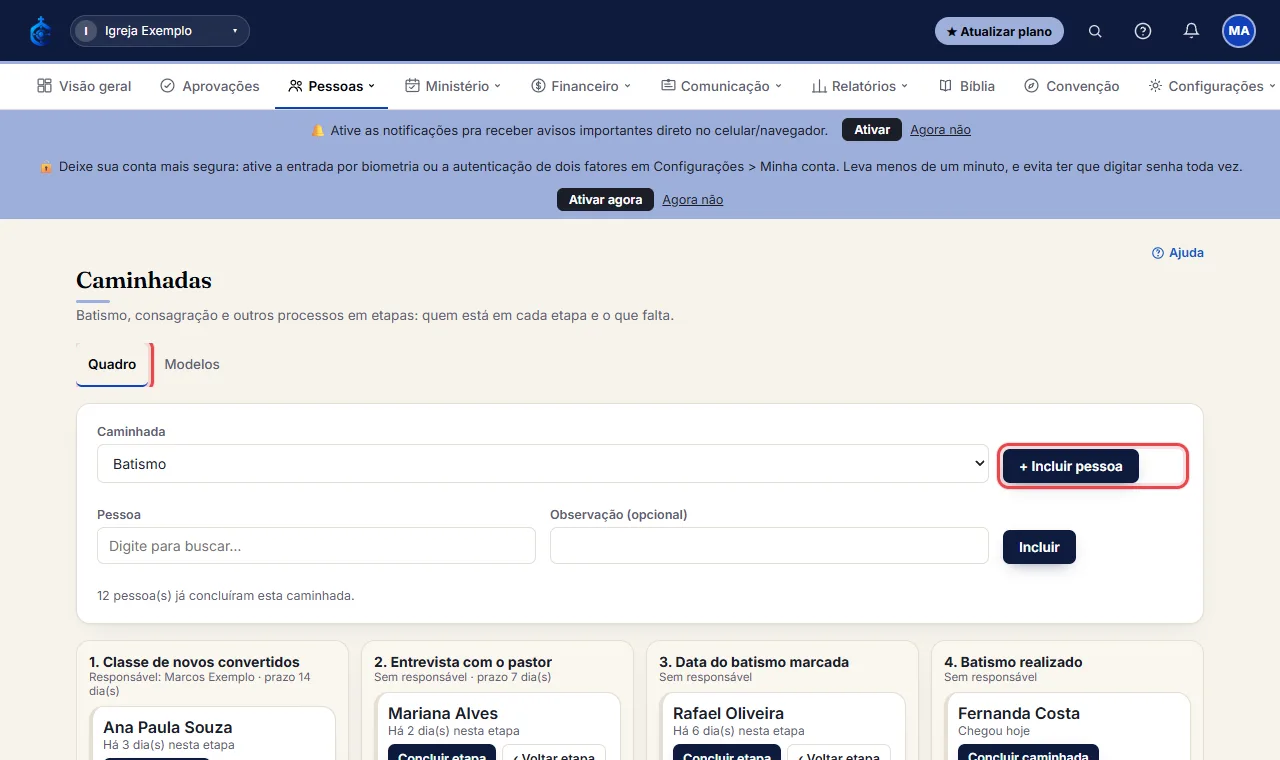Image resolution: width=1280 pixels, height=760 pixels.
Task: Expand the Configurações menu
Action: [x=1212, y=86]
